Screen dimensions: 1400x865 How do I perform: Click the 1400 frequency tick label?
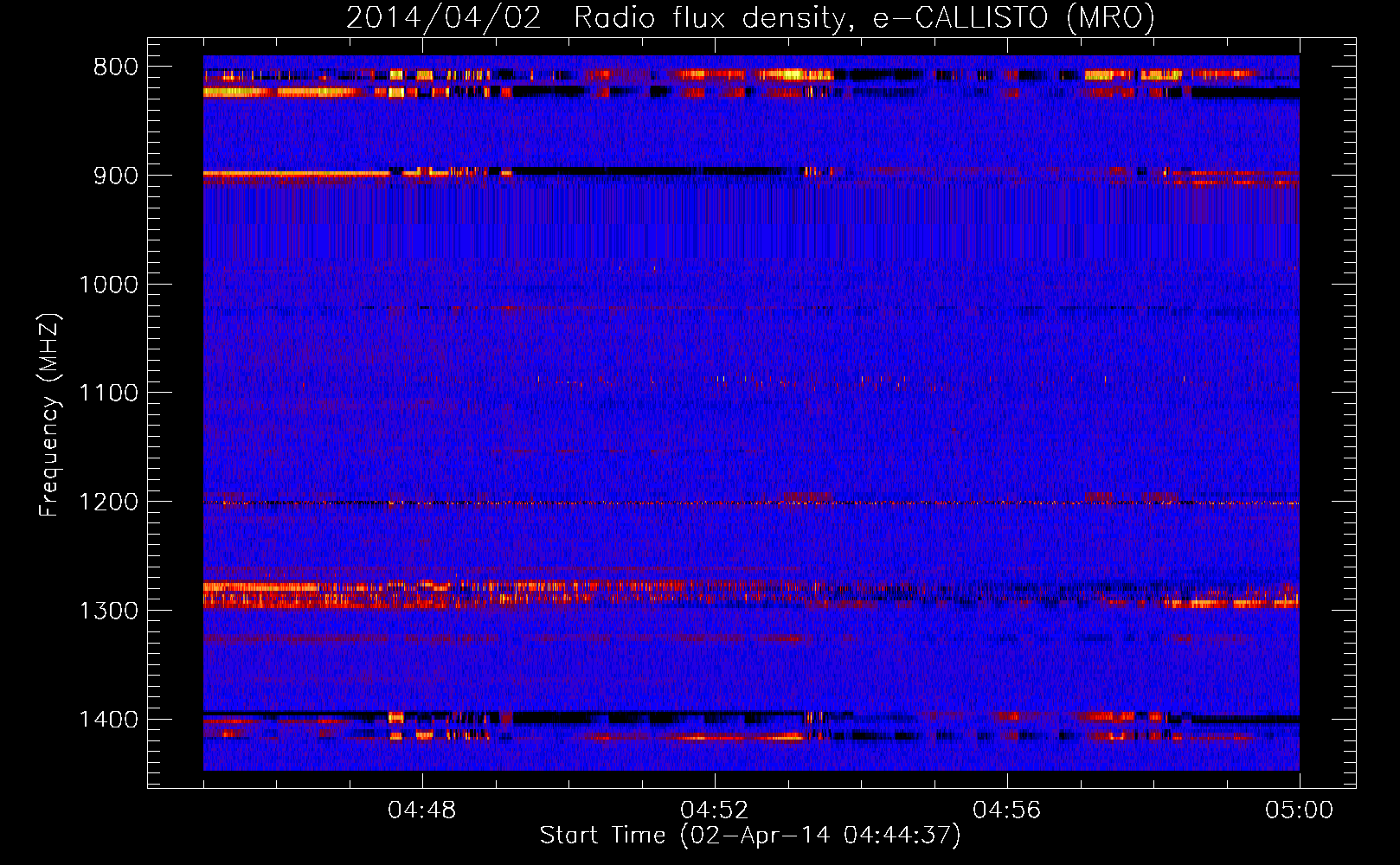point(108,720)
